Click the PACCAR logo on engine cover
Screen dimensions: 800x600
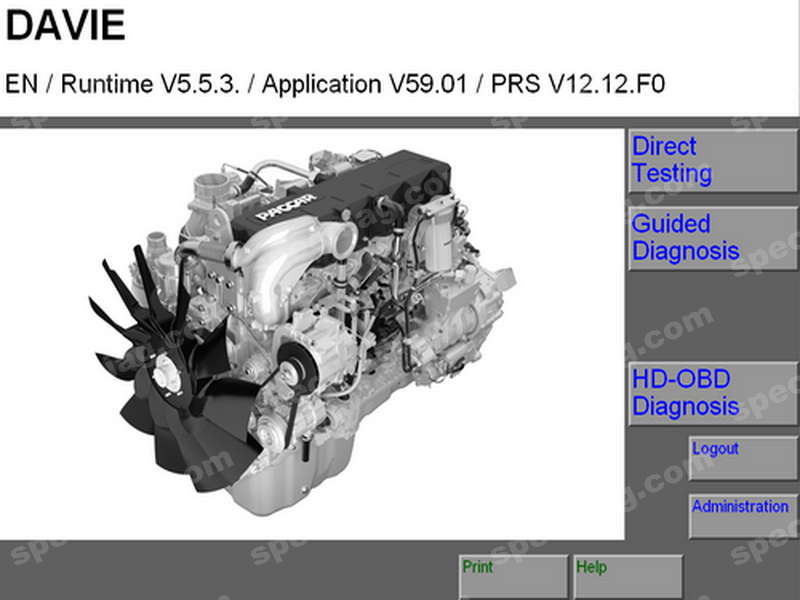286,207
